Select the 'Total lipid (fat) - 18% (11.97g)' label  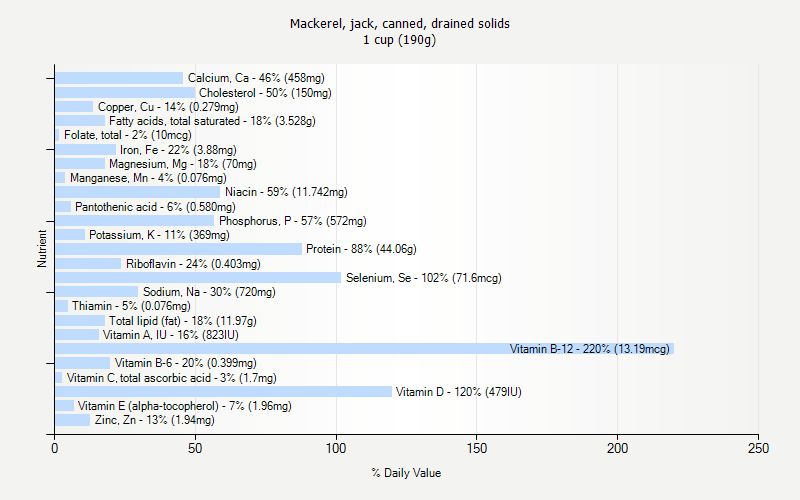183,321
